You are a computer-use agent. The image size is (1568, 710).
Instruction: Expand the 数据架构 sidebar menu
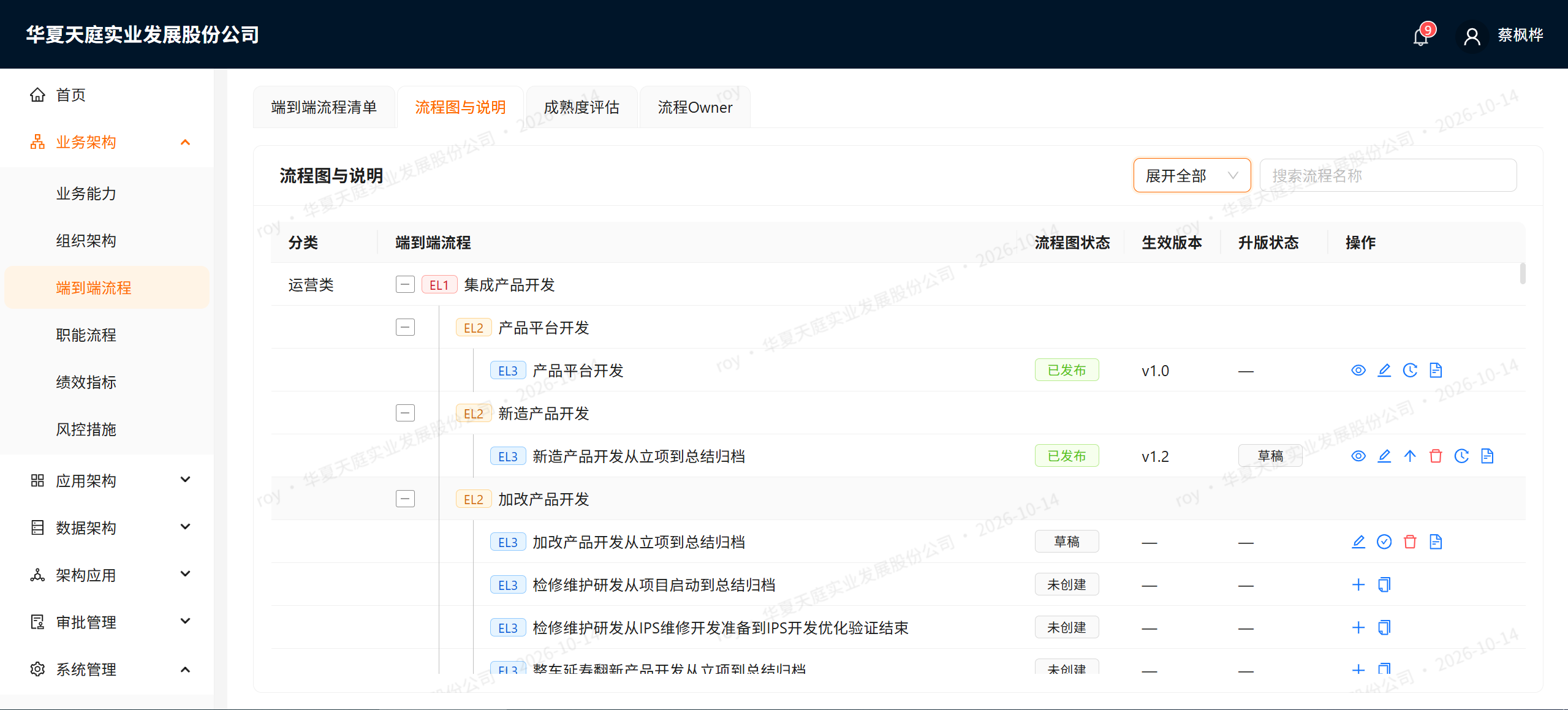(107, 528)
